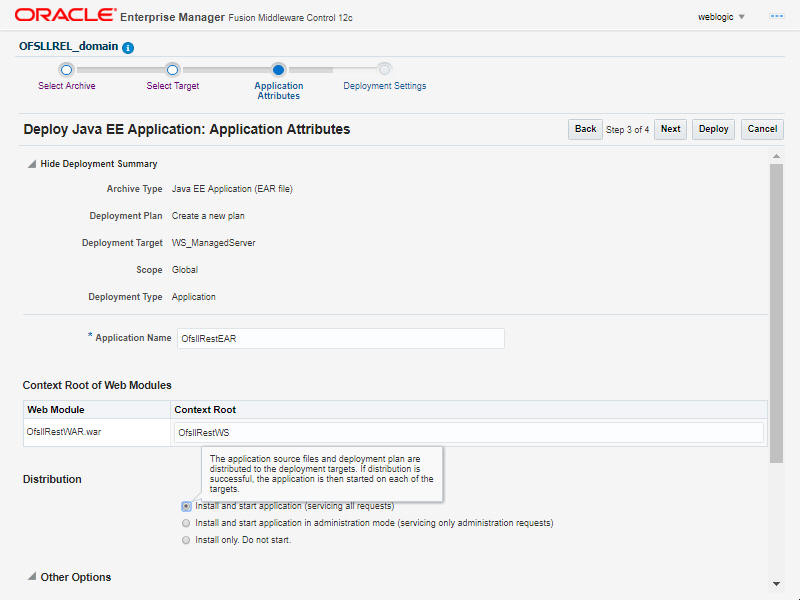Select Install only. Do not start
This screenshot has height=600, width=800.
[x=186, y=540]
